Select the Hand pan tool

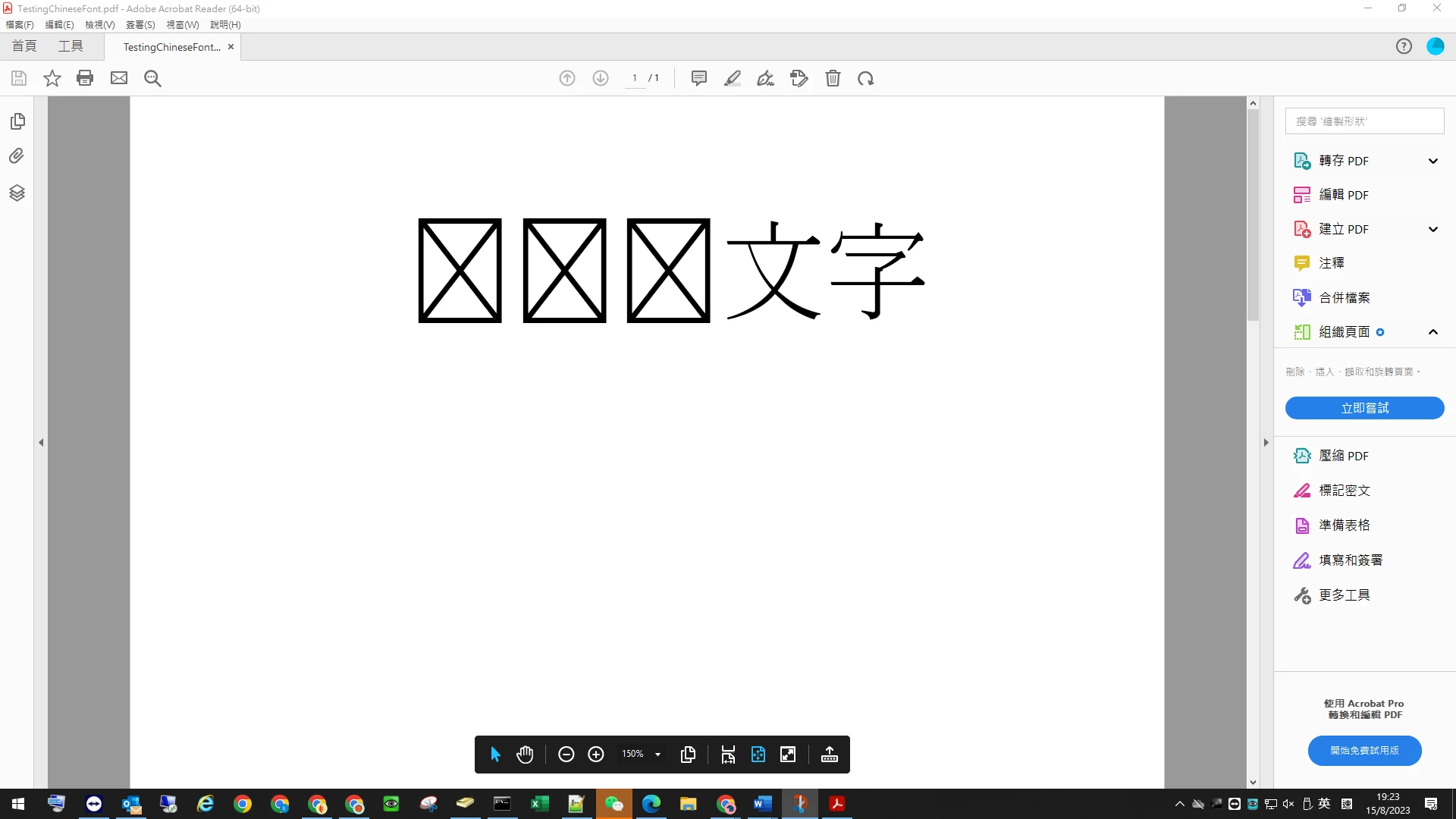click(525, 754)
